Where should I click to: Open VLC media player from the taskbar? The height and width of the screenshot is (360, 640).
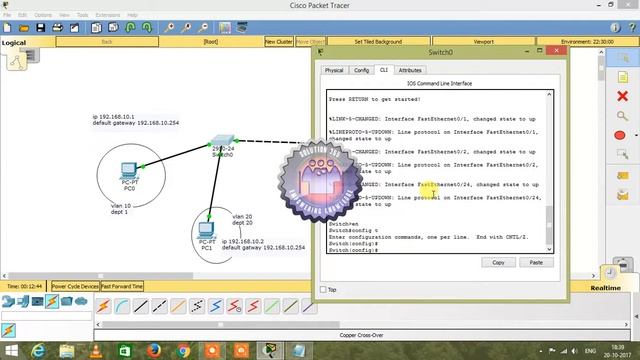click(96, 351)
